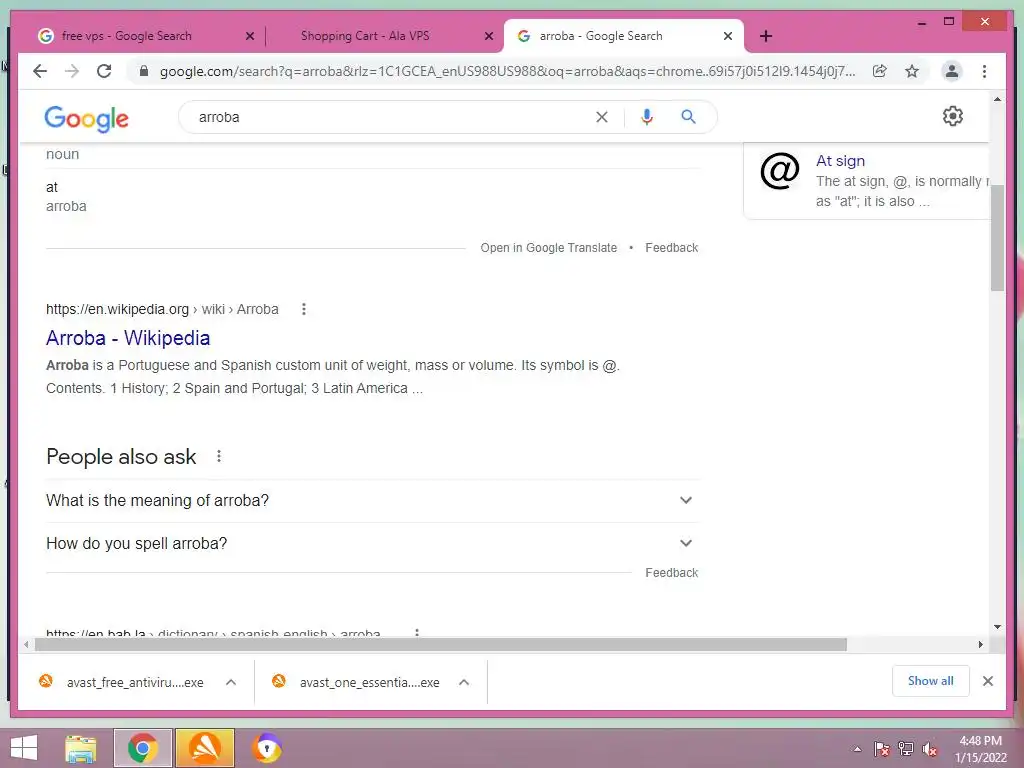This screenshot has width=1024, height=768.
Task: Open Action Center flag icon
Action: (881, 749)
